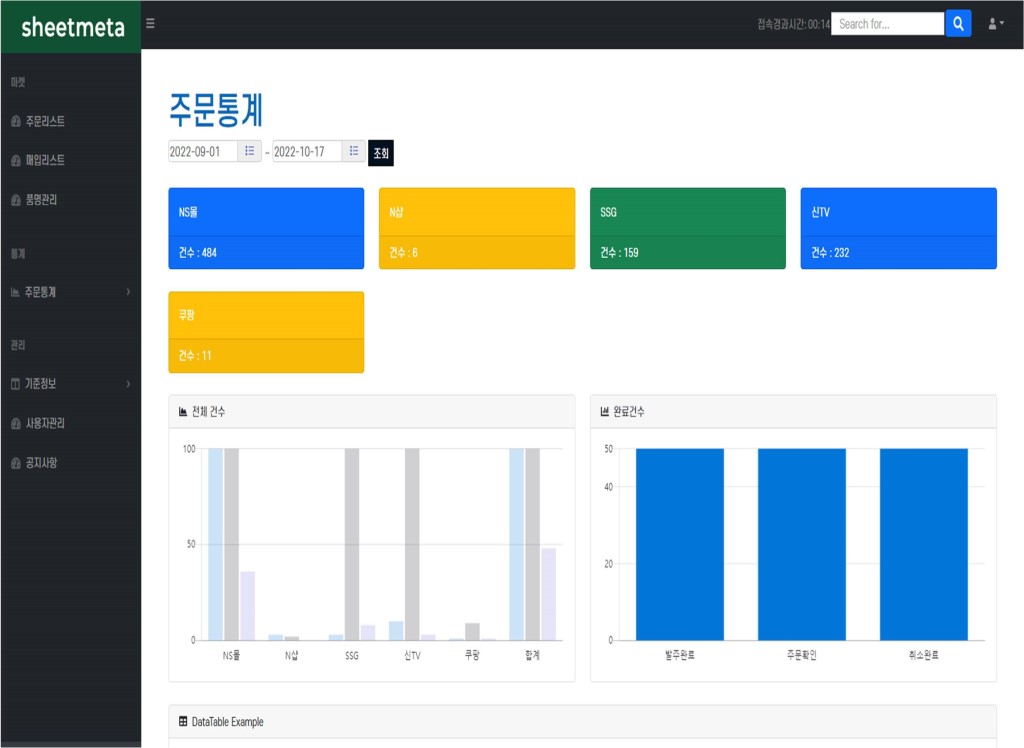1024x748 pixels.
Task: Open 사용자관리 from the sidebar
Action: tap(45, 424)
